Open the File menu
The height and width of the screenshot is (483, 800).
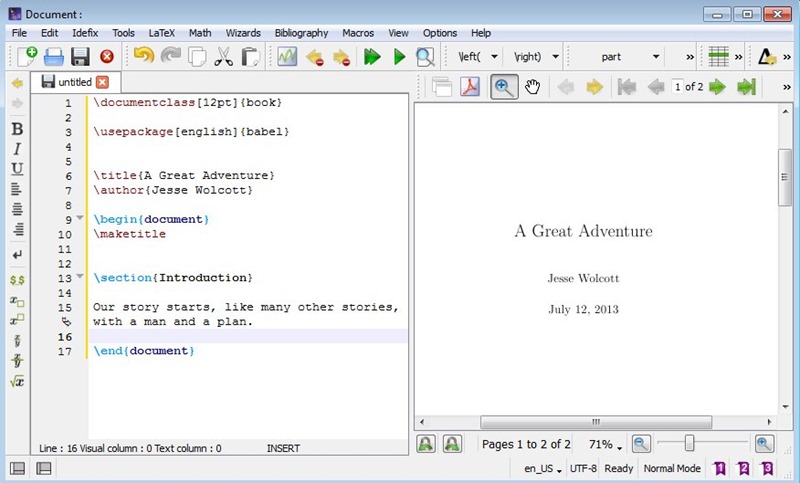[19, 33]
